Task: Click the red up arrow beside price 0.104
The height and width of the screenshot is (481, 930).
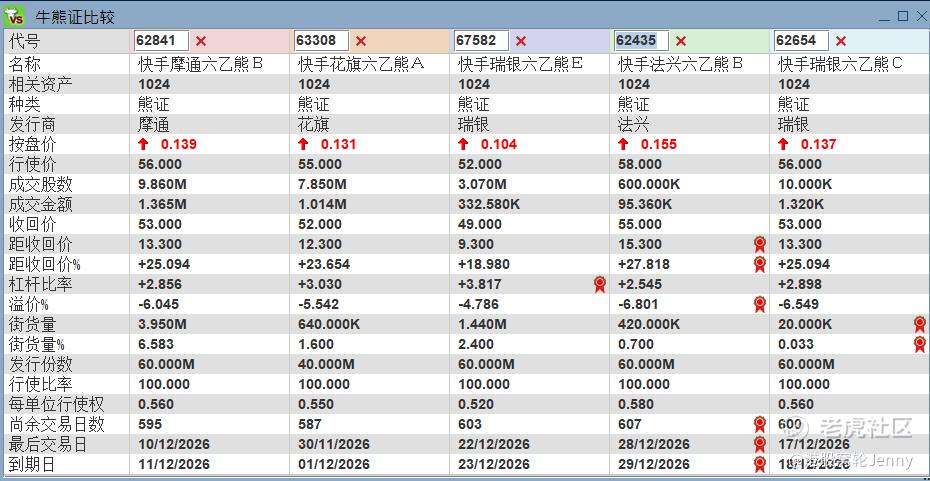Action: click(463, 144)
